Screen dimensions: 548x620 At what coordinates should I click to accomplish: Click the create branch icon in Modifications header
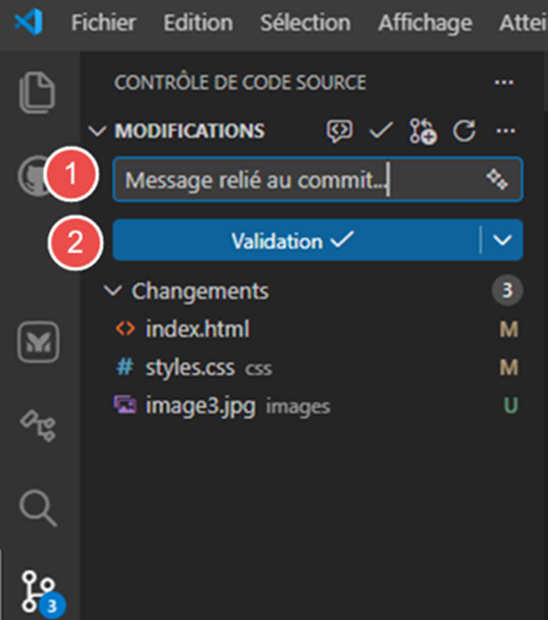tap(423, 131)
